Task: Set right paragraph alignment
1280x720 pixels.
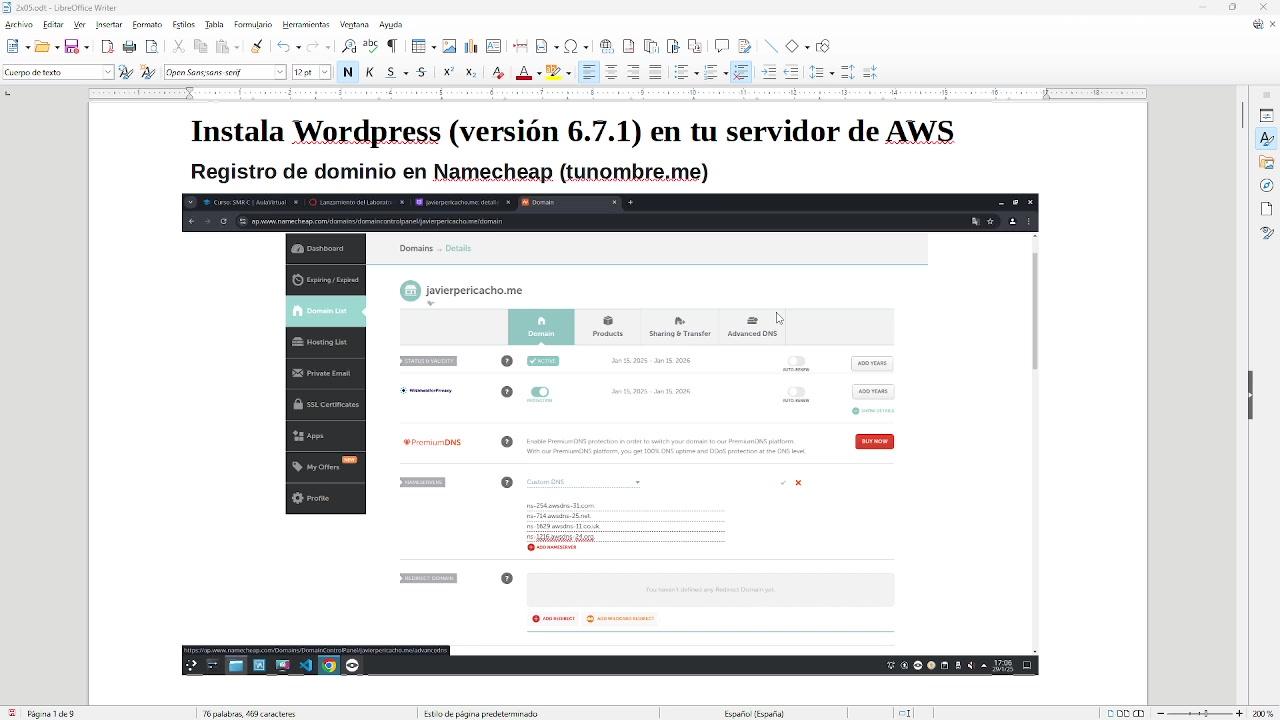Action: click(x=633, y=72)
